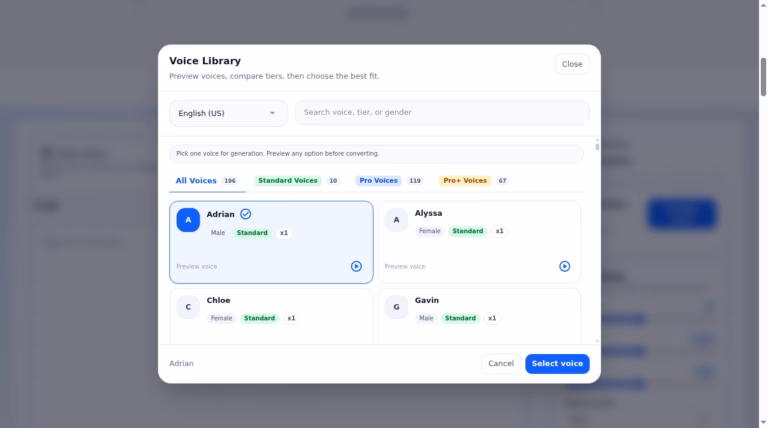Click the search voice input field
768x428 pixels.
(x=442, y=113)
